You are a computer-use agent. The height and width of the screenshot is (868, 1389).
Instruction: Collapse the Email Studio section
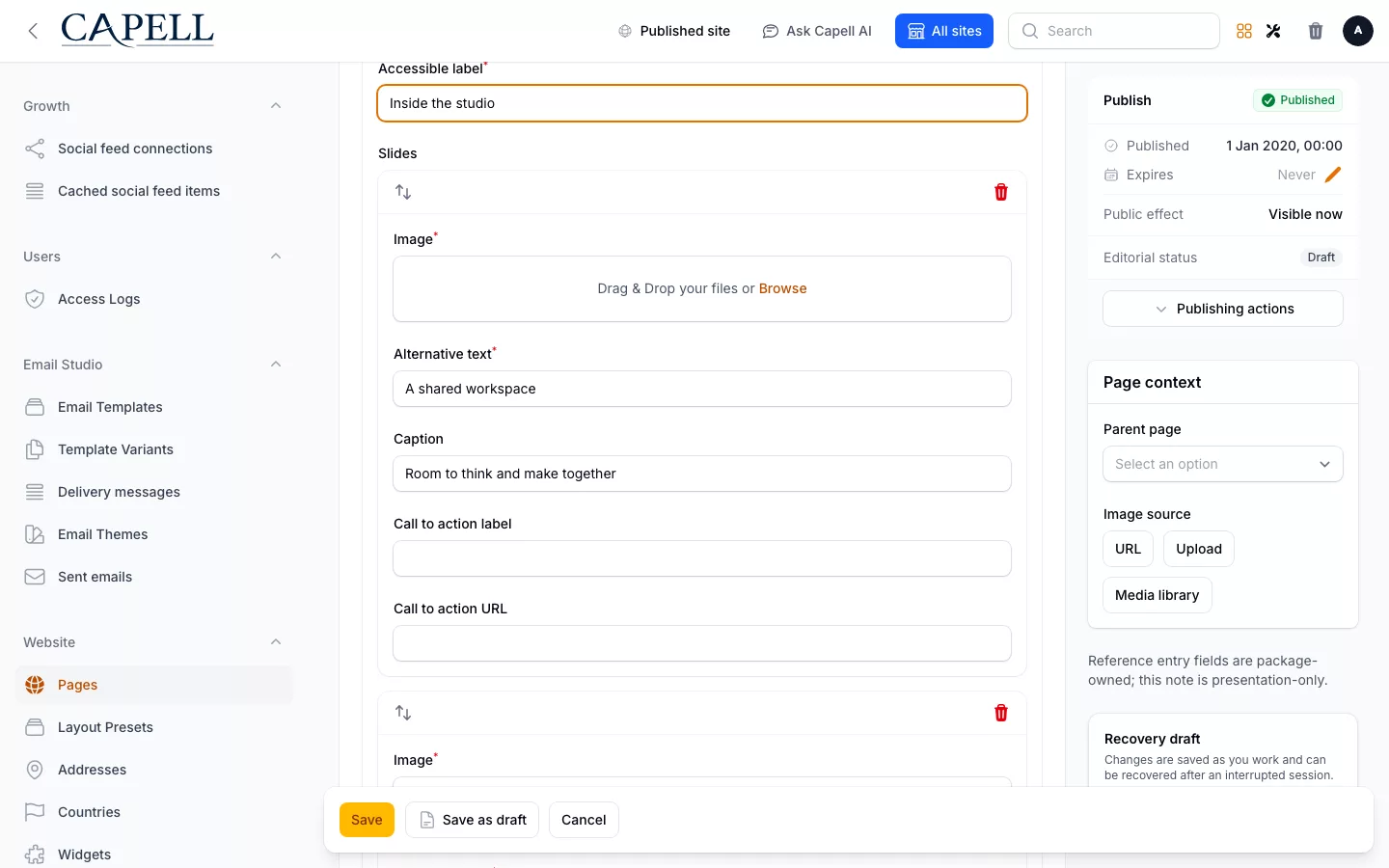(x=276, y=365)
